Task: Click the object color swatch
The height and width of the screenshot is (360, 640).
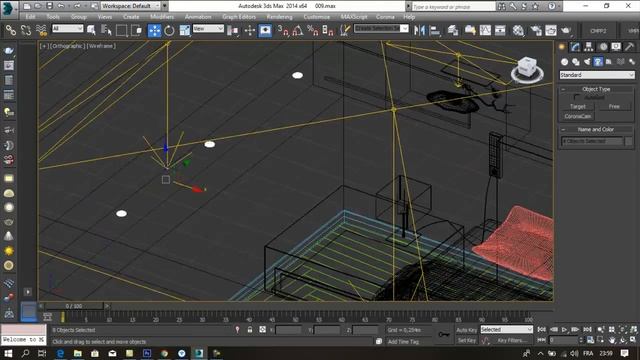Action: tap(629, 141)
